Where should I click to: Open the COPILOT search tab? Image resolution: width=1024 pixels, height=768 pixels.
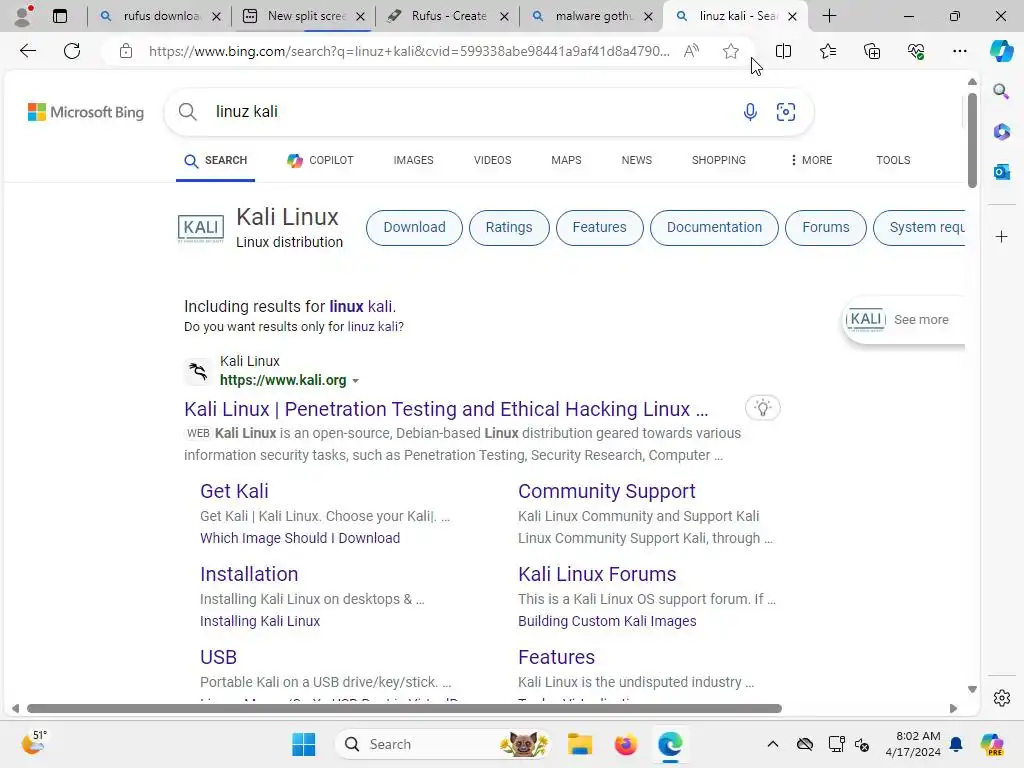tap(320, 160)
